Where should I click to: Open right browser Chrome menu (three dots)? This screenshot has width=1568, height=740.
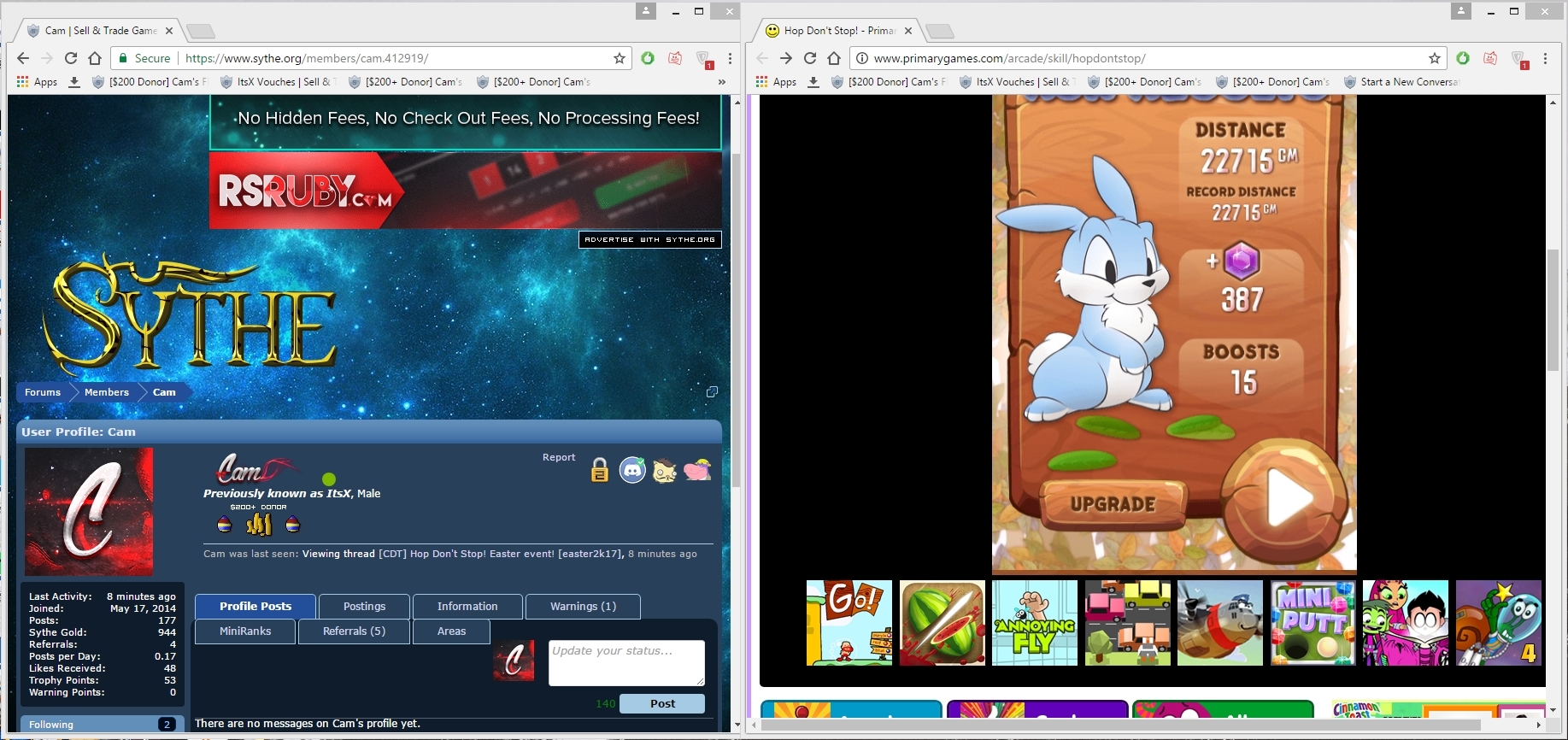point(1545,58)
